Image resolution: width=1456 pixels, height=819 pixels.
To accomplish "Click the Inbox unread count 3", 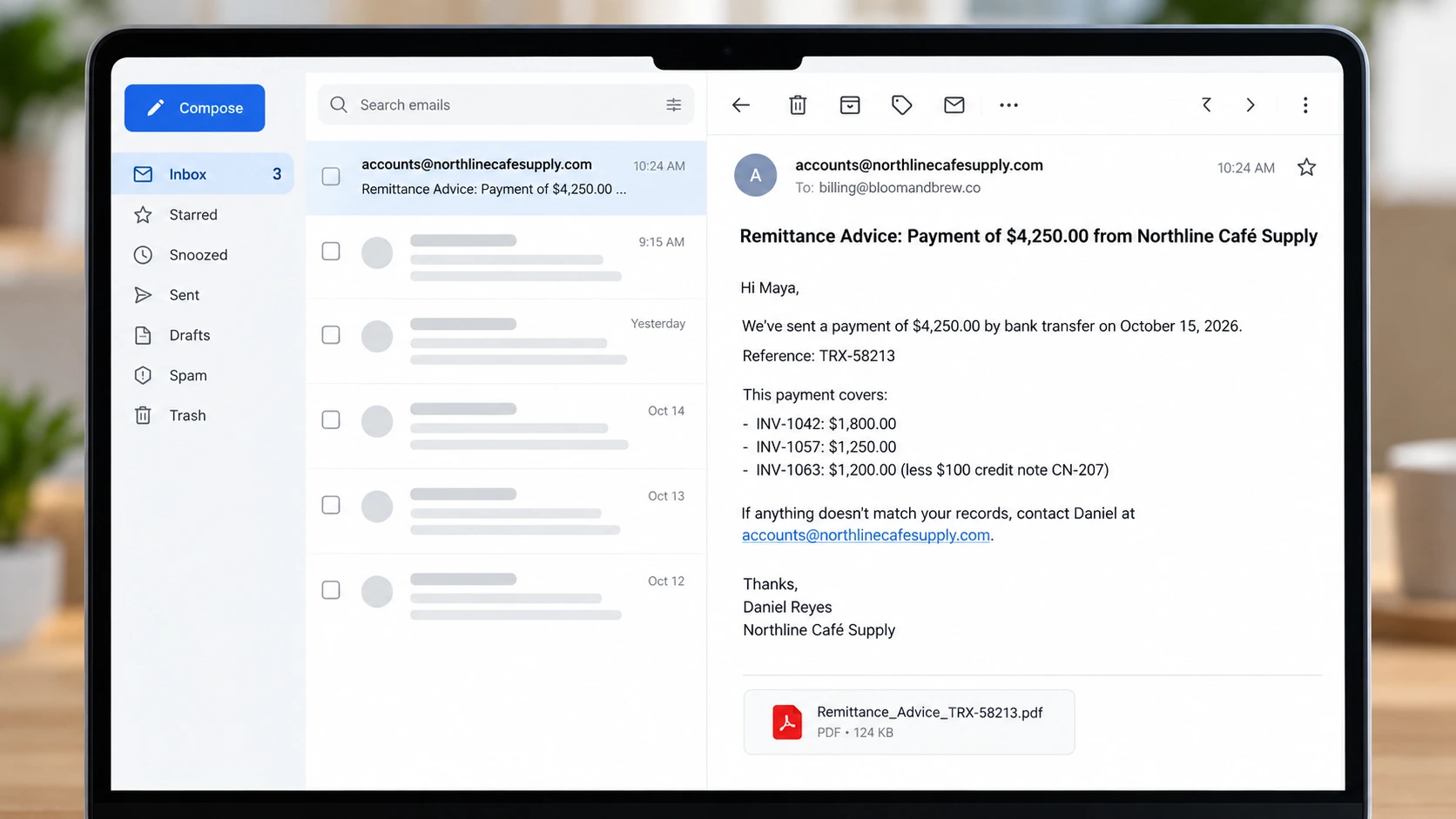I will coord(277,174).
